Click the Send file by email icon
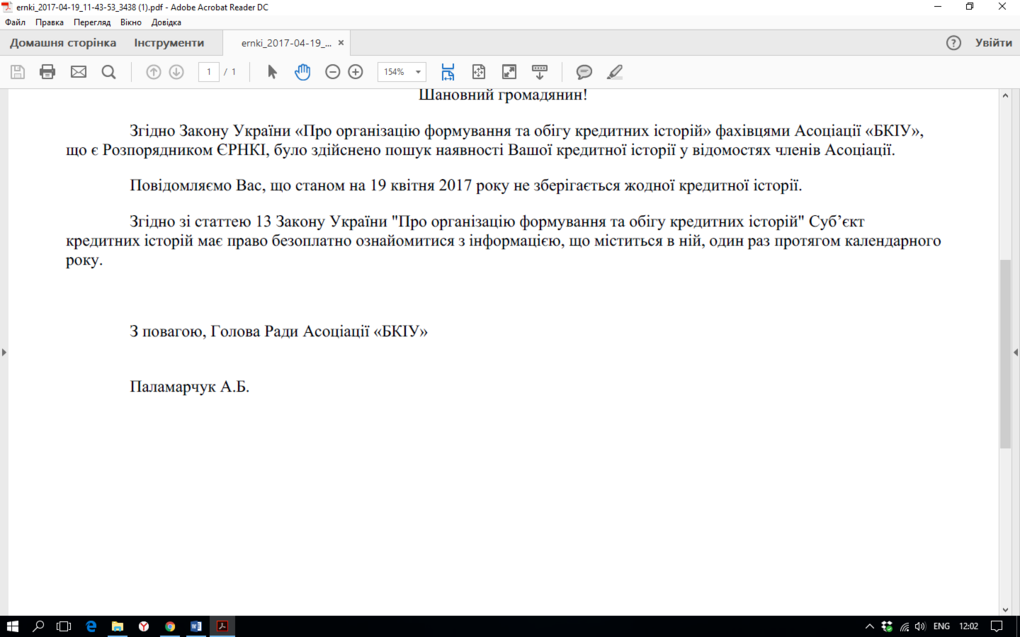Viewport: 1020px width, 637px height. [x=78, y=72]
